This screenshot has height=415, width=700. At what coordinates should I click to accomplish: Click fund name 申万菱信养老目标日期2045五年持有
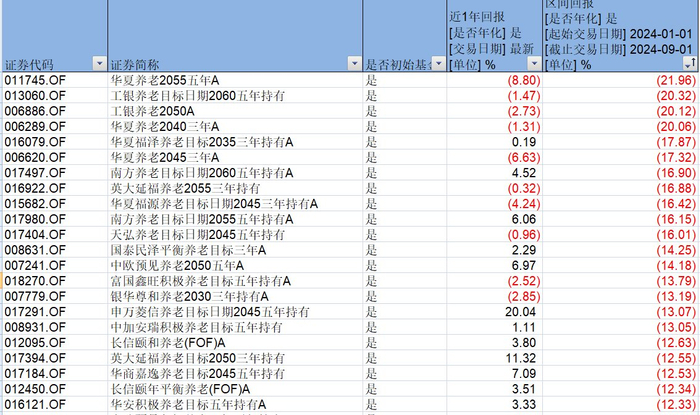tap(210, 312)
